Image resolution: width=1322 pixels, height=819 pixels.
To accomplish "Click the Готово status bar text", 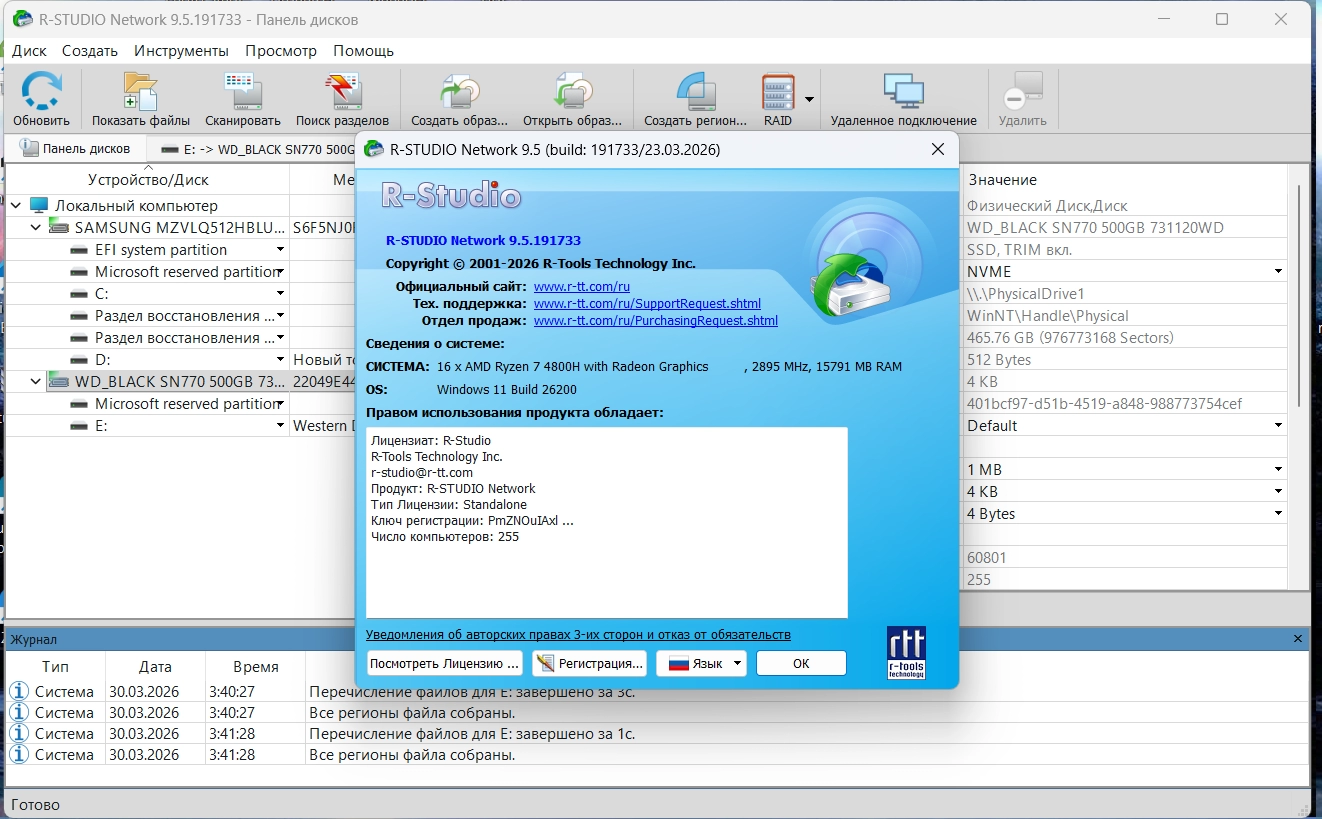I will tap(35, 804).
